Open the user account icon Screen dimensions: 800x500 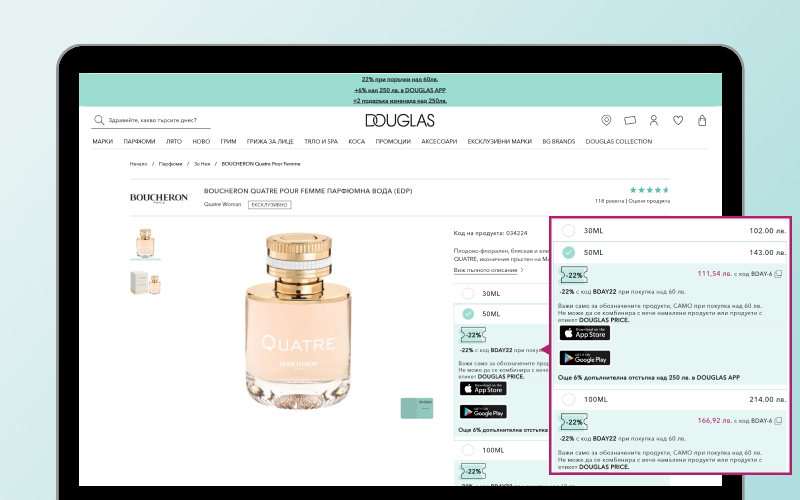point(654,120)
